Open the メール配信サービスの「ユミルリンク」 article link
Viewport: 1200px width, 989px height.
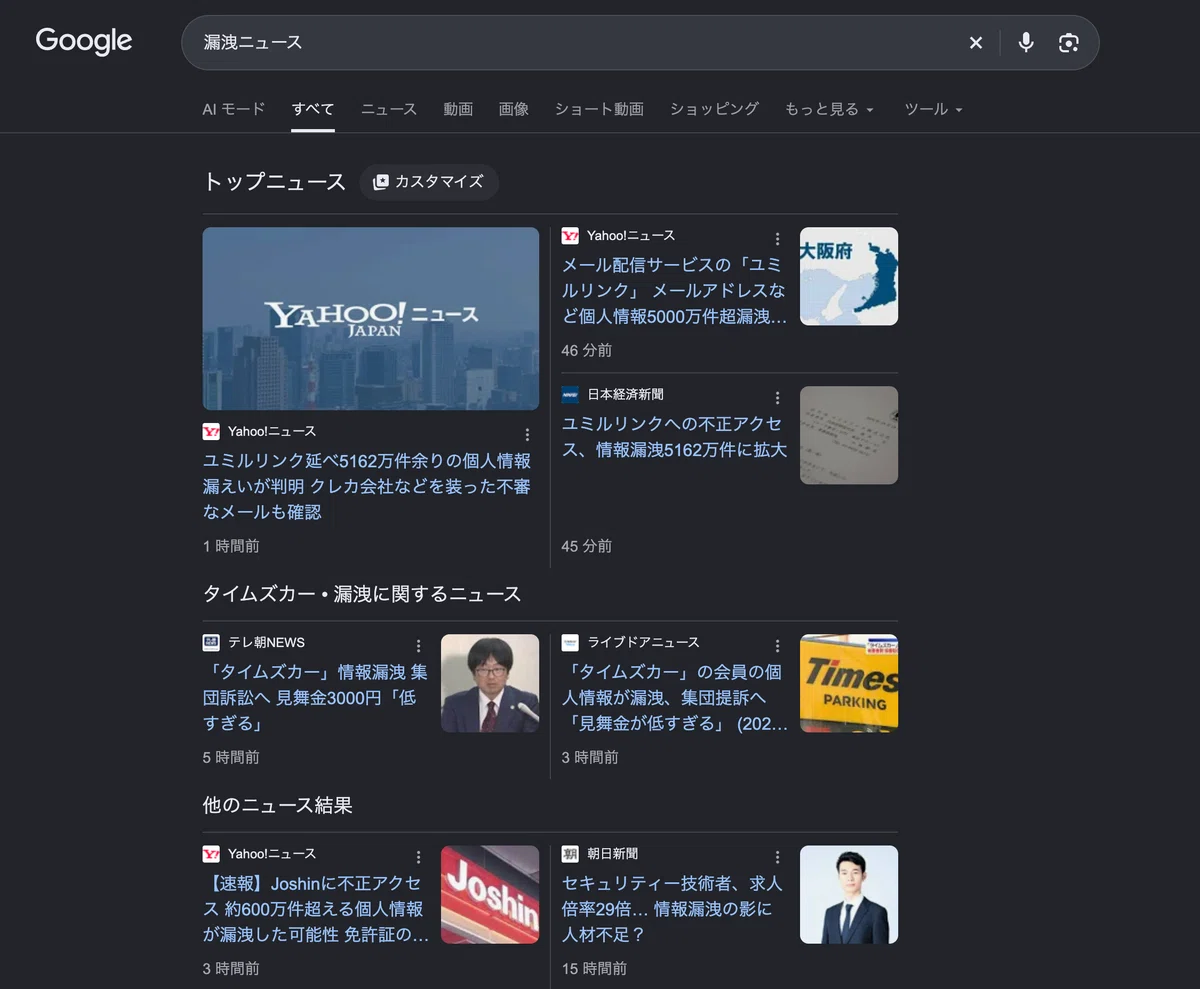(674, 291)
